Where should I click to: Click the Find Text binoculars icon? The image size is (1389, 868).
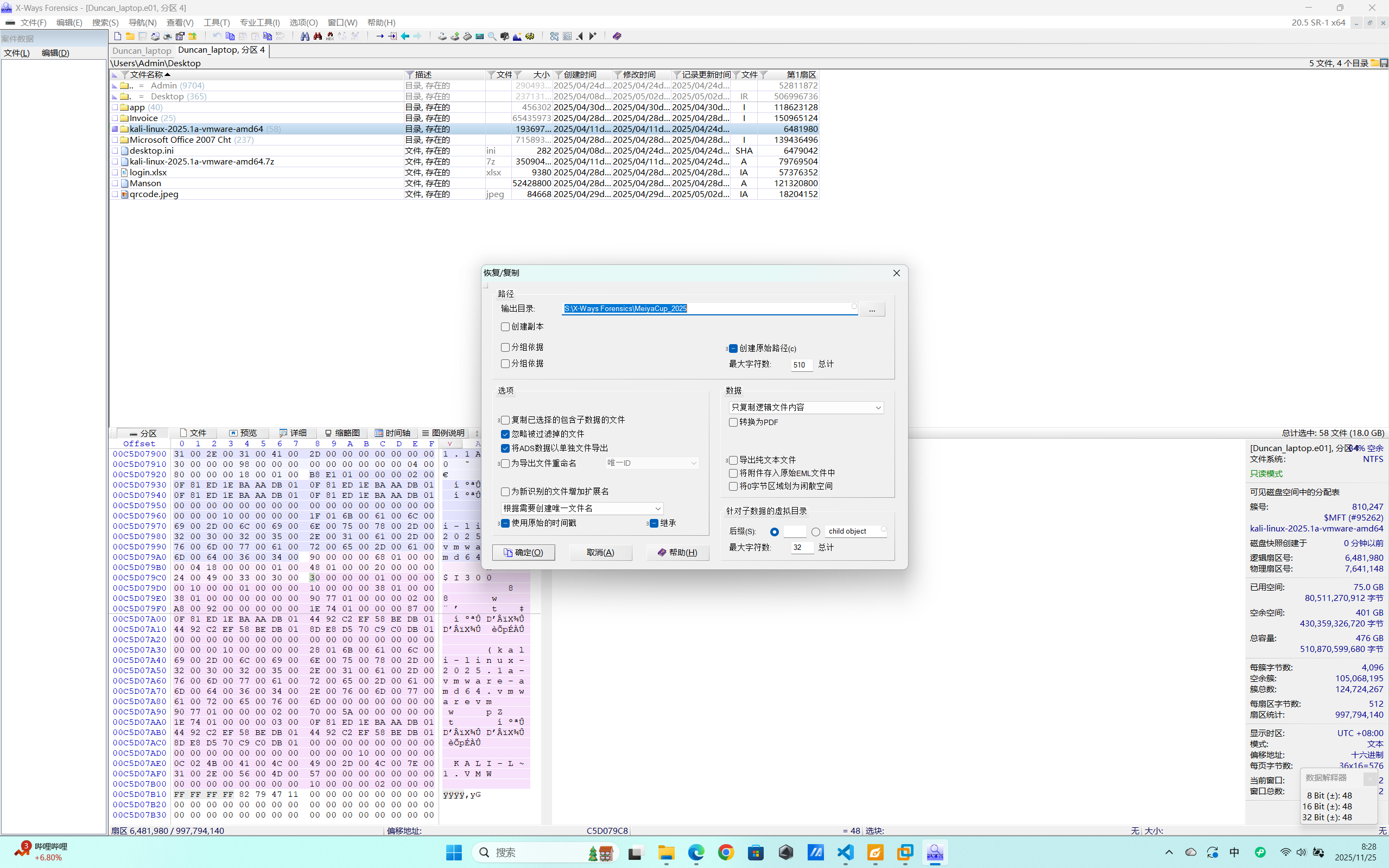pyautogui.click(x=305, y=36)
